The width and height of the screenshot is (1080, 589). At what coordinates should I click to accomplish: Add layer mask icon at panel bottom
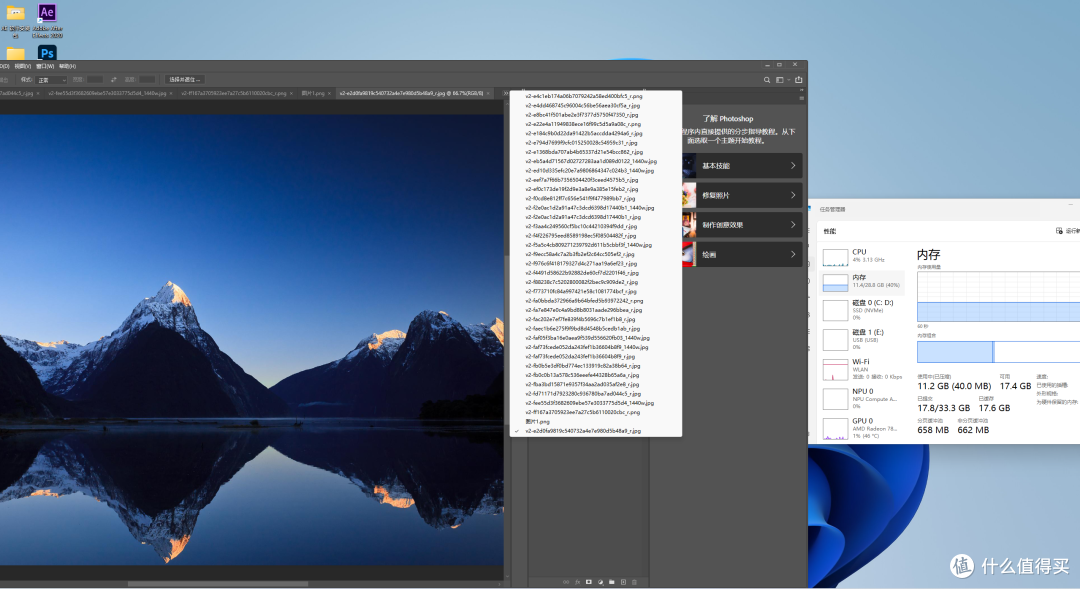pyautogui.click(x=589, y=582)
